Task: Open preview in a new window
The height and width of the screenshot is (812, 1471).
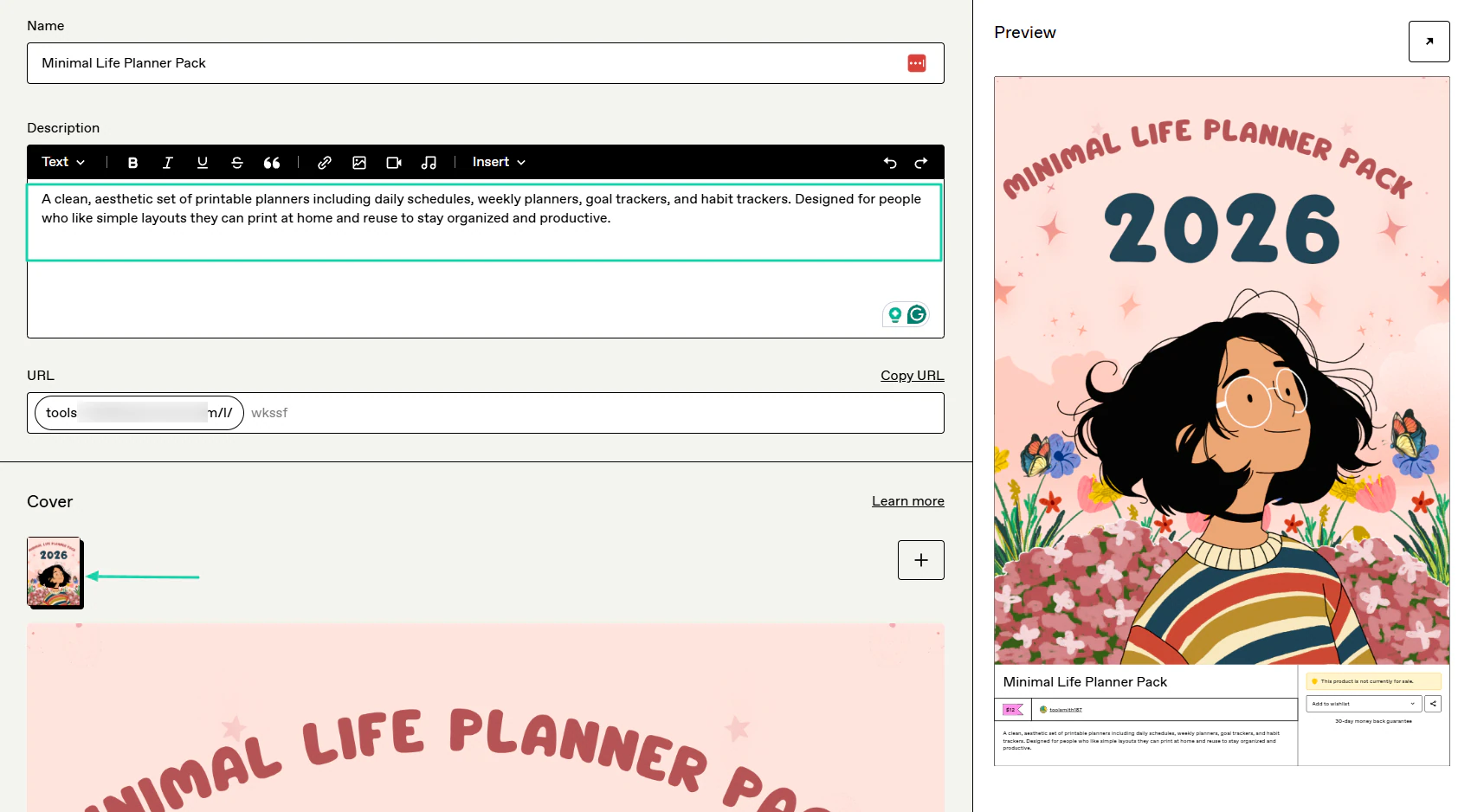Action: tap(1429, 42)
